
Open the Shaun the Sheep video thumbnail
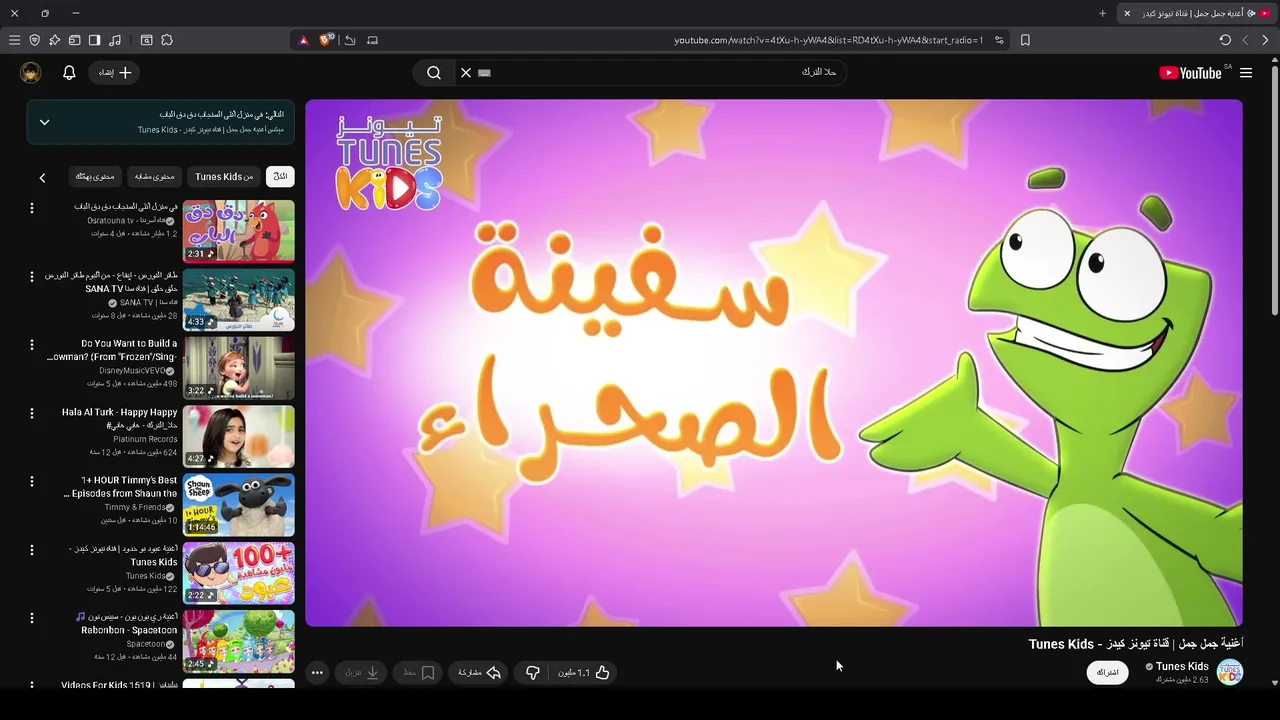239,504
